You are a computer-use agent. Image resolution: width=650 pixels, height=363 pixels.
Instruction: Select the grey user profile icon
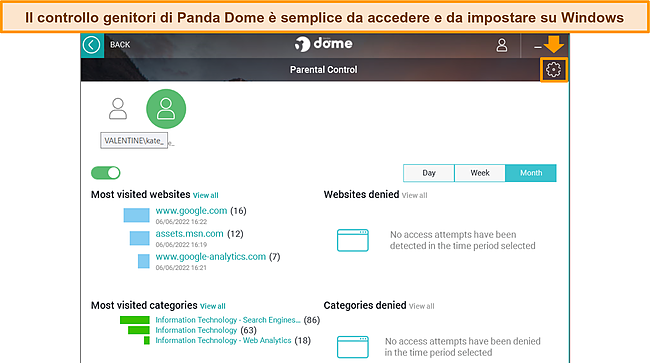point(118,109)
